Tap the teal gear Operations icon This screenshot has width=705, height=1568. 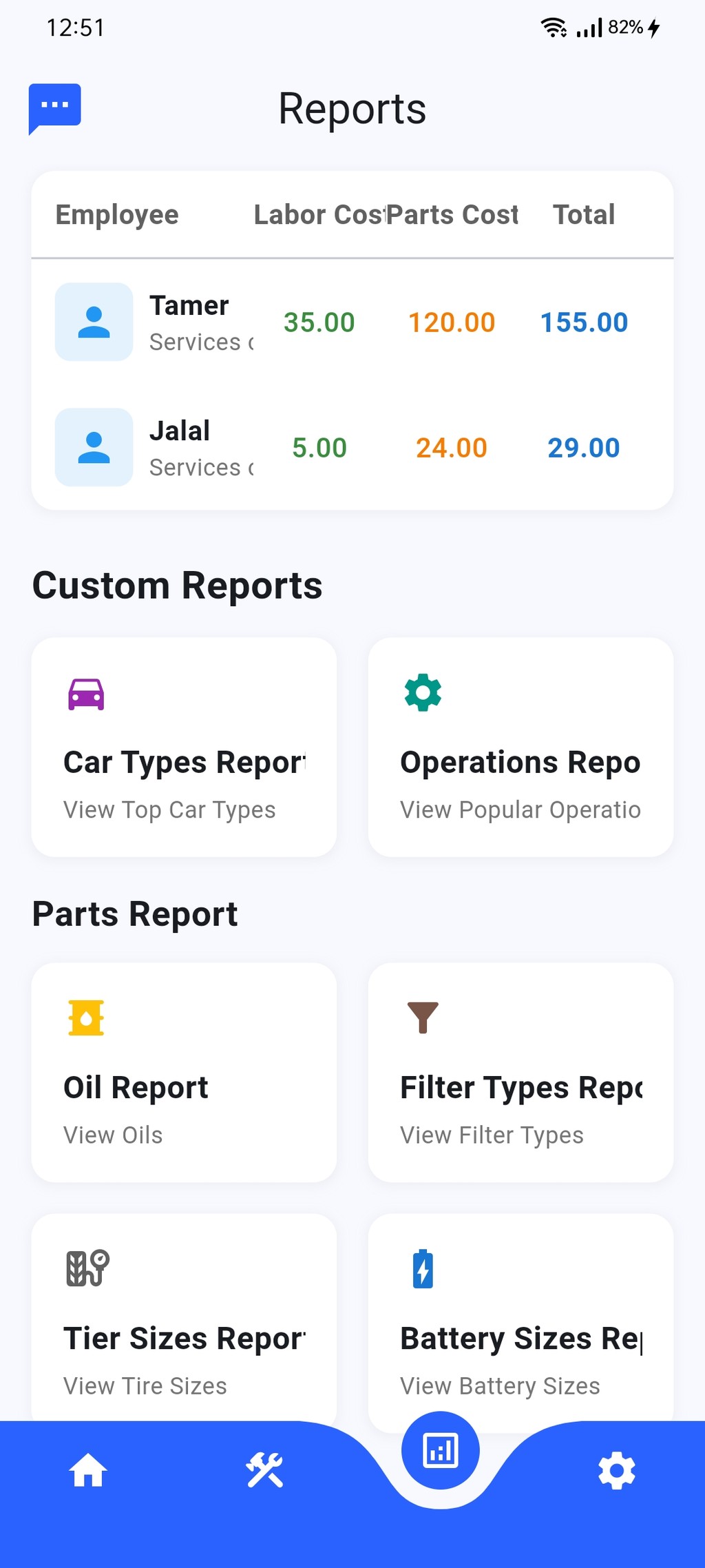pos(423,692)
